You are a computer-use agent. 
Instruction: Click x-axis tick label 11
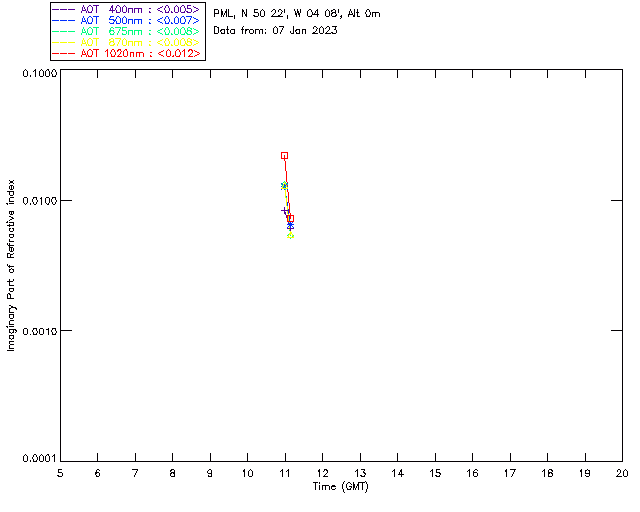285,473
